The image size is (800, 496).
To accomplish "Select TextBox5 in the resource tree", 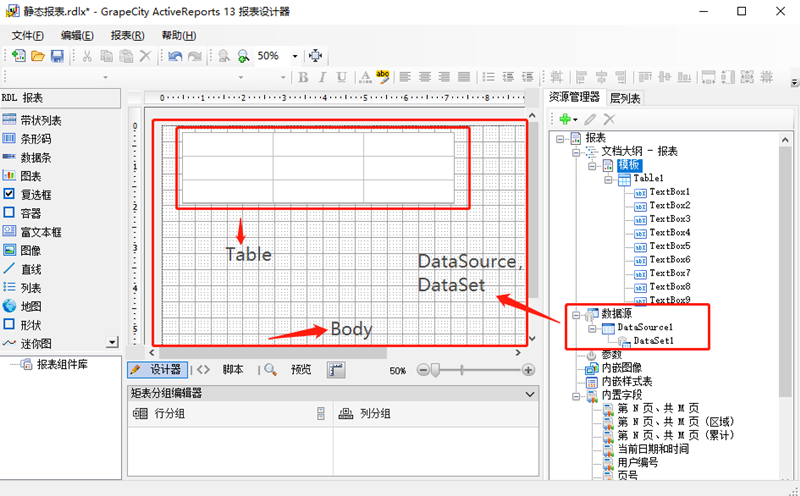I will pos(669,246).
